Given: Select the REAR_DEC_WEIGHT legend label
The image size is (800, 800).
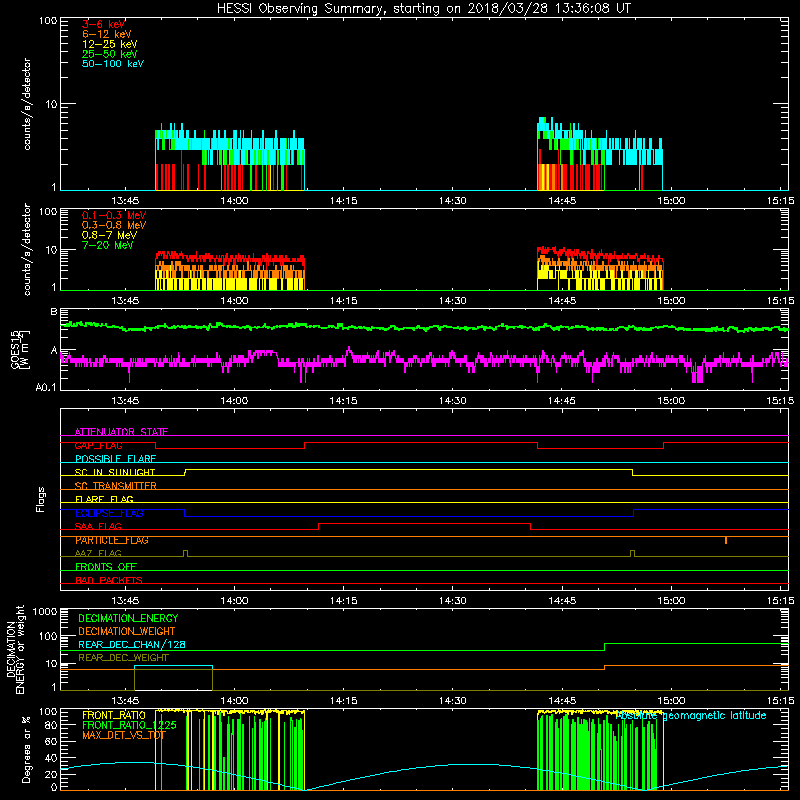Looking at the screenshot, I should click(123, 658).
